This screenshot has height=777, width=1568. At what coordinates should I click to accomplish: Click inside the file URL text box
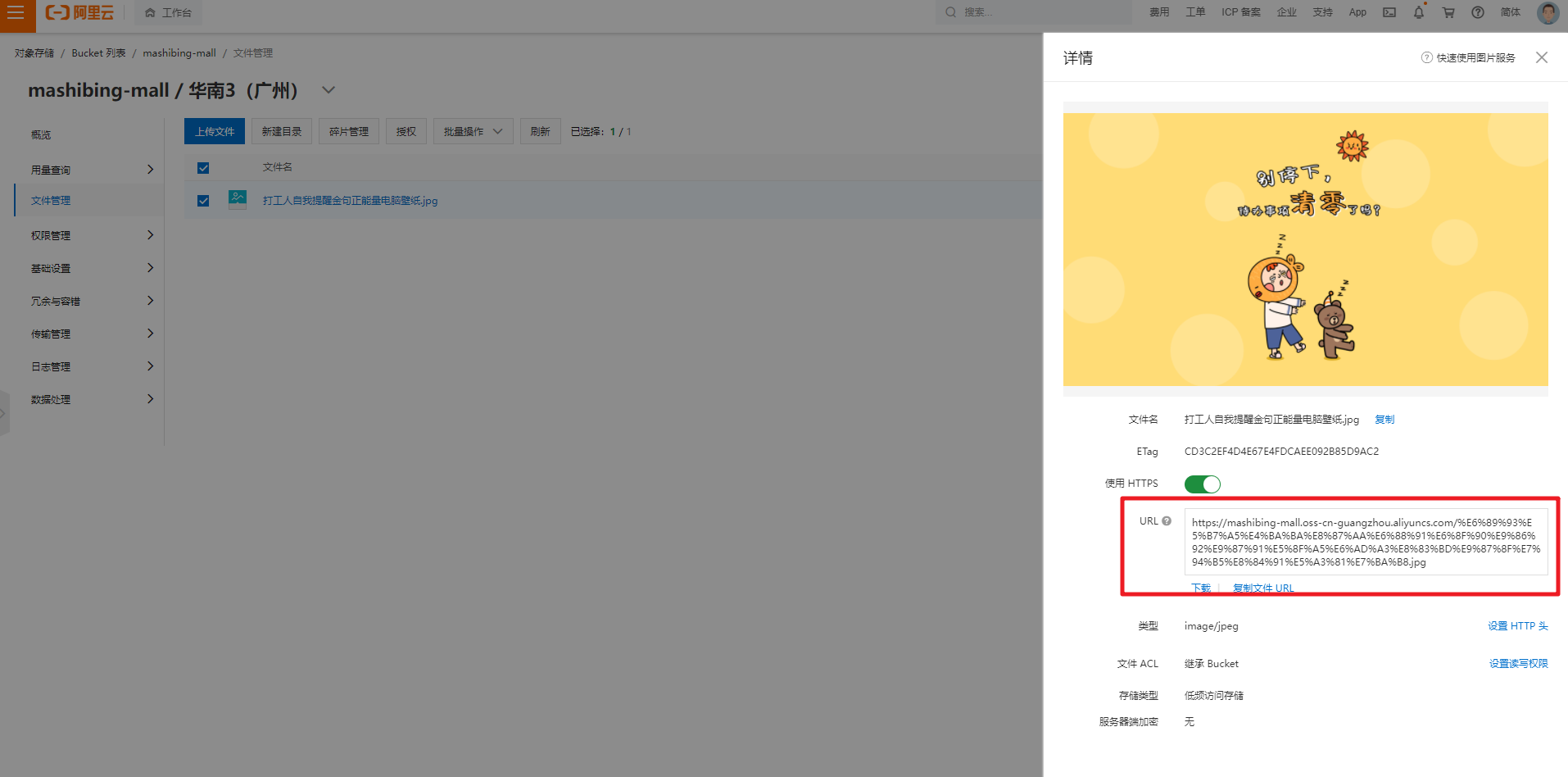1366,542
